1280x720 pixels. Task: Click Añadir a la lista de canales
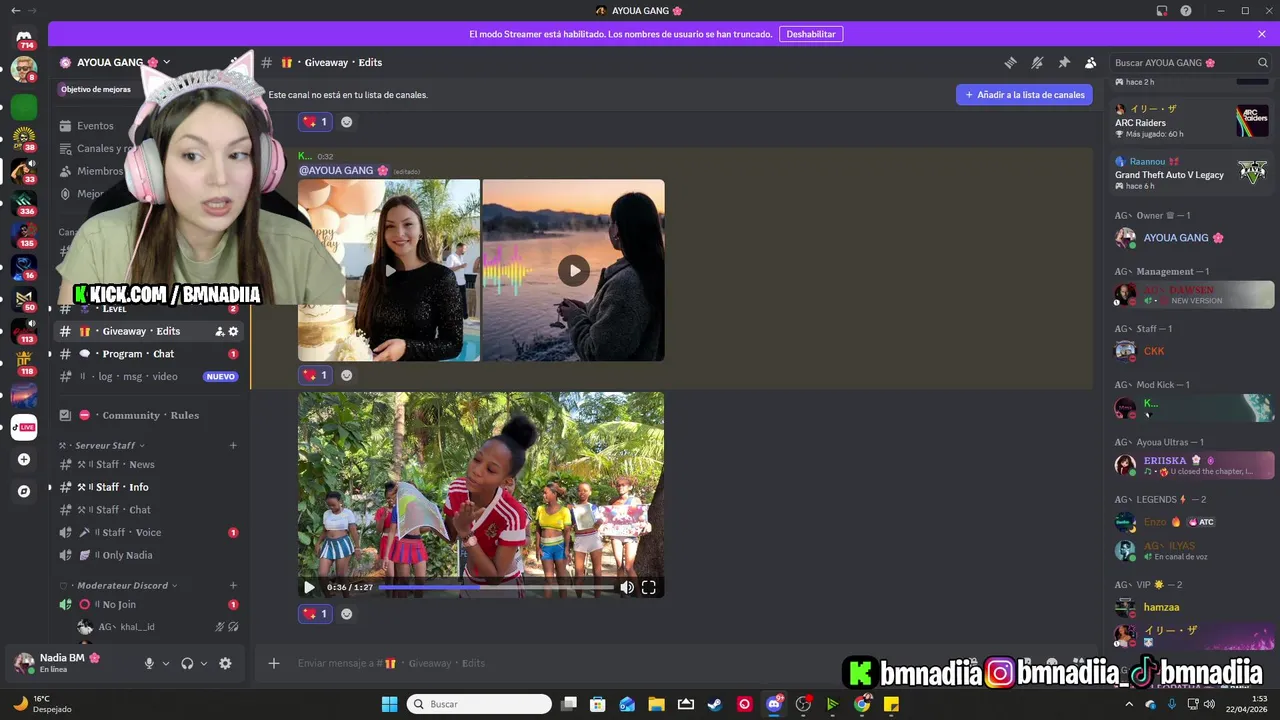click(x=1024, y=95)
